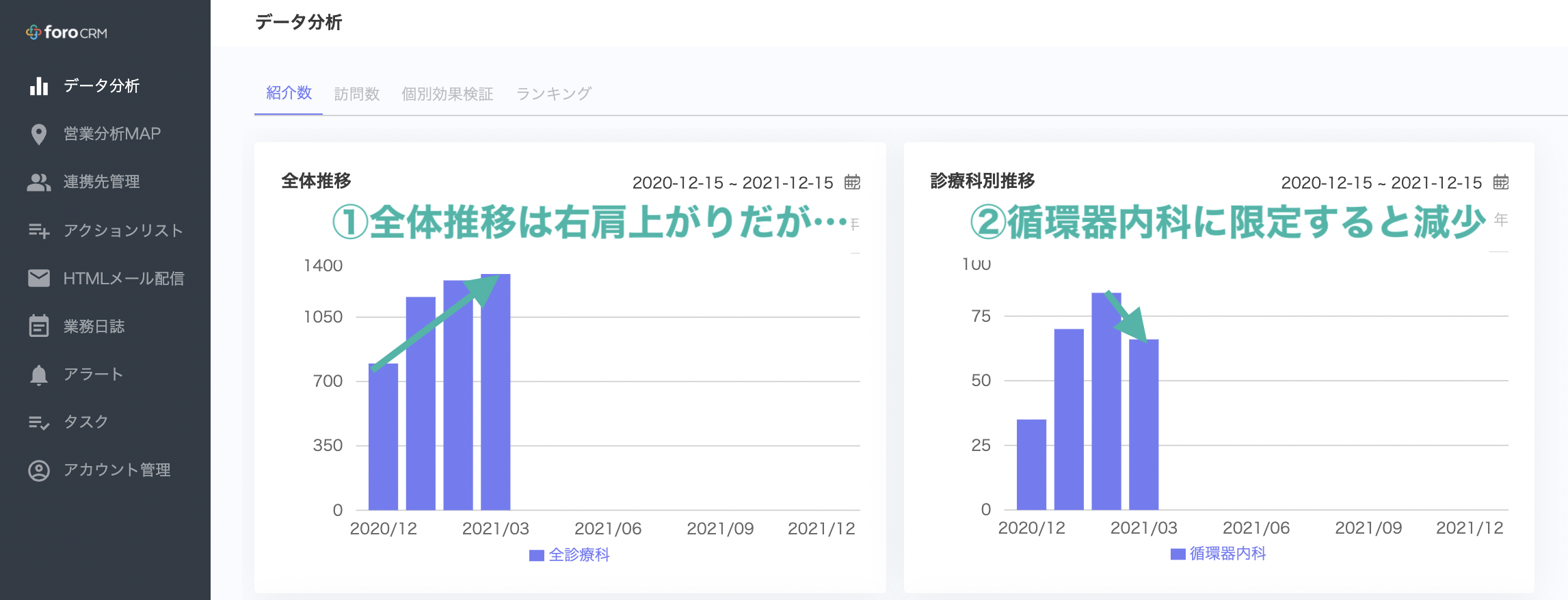Click the envelope icon for HTMLメール配信
The width and height of the screenshot is (1568, 600).
39,278
